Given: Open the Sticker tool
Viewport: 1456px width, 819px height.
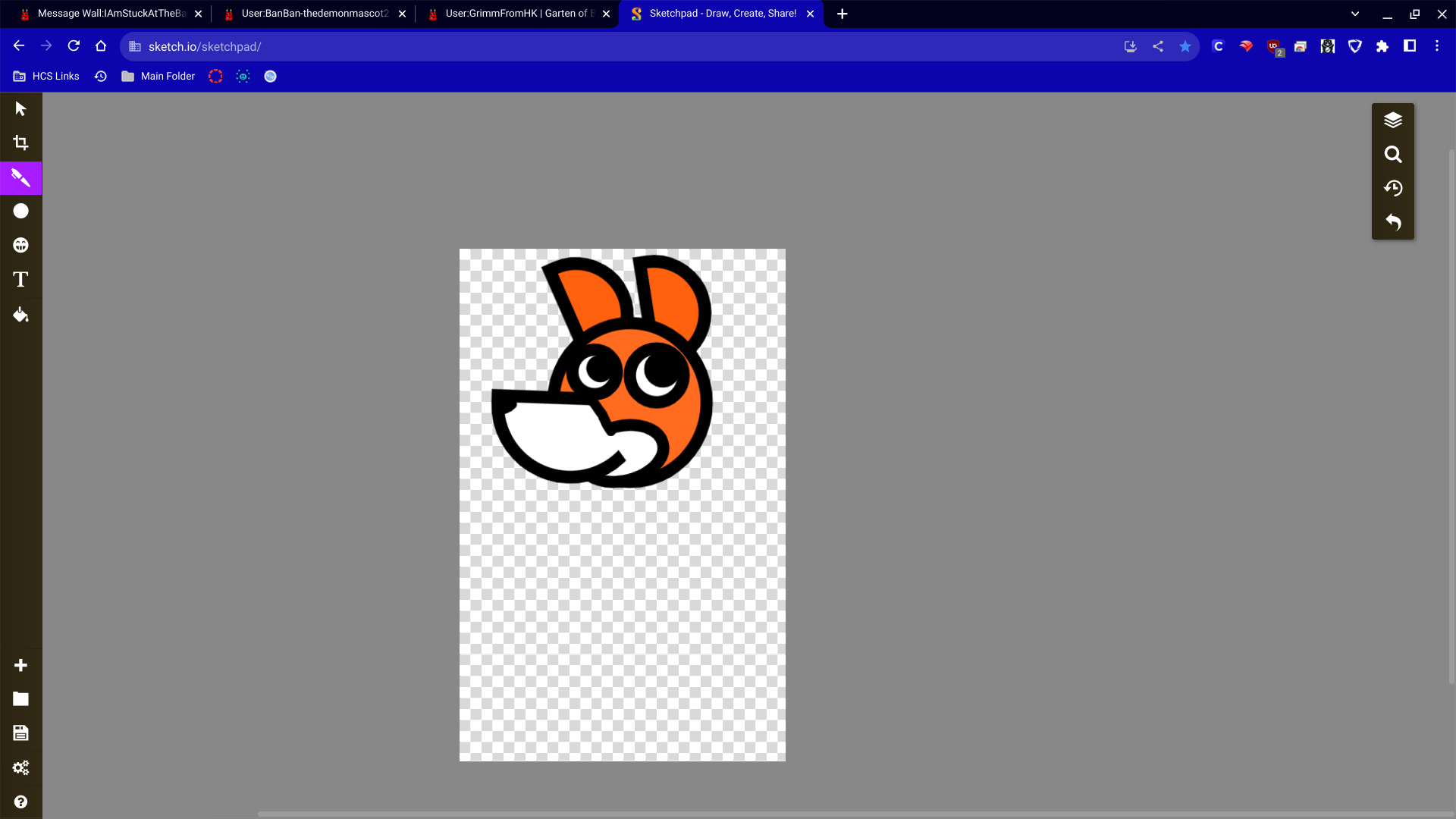Looking at the screenshot, I should [x=20, y=245].
